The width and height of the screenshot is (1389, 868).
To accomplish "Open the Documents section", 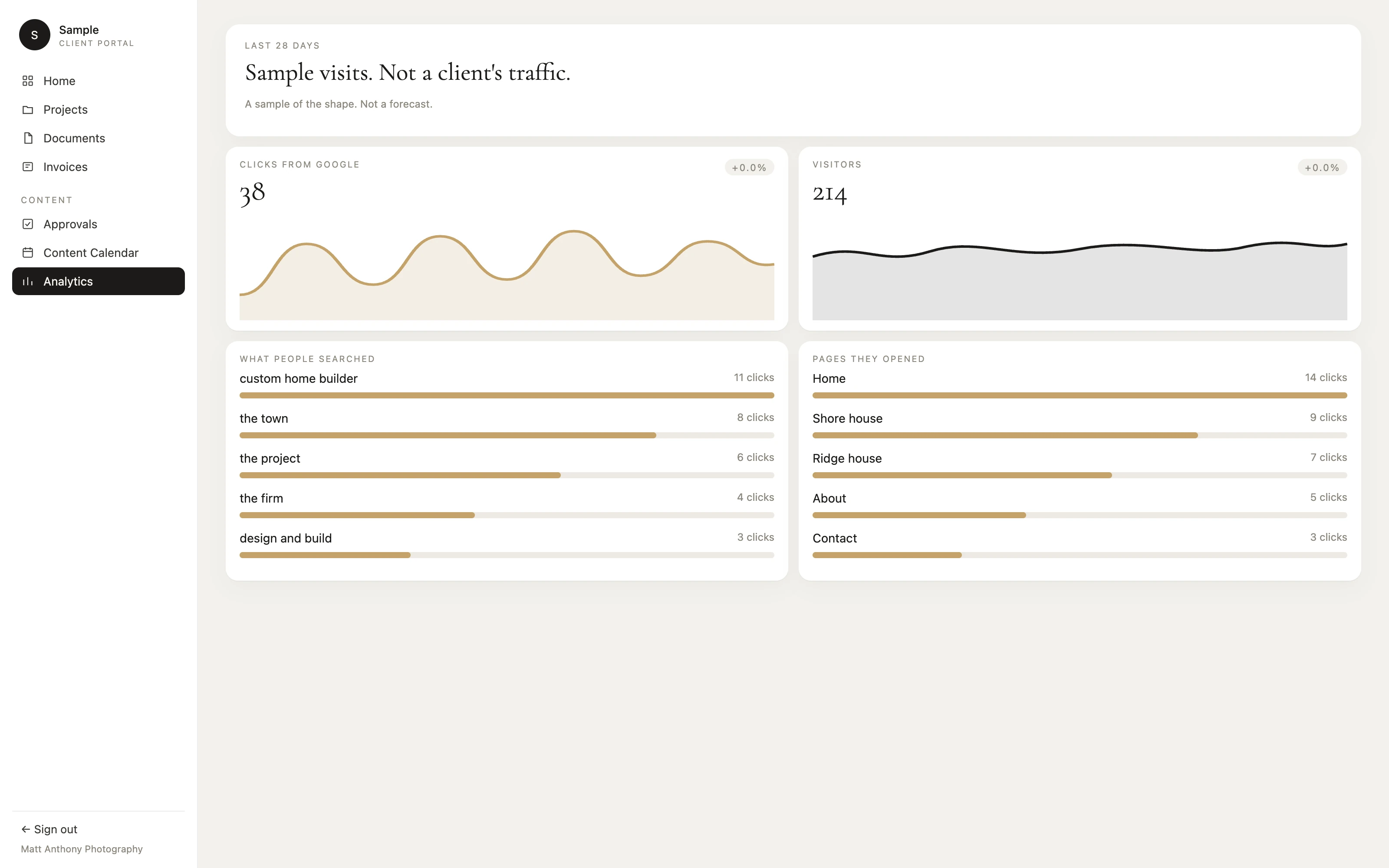I will tap(98, 138).
